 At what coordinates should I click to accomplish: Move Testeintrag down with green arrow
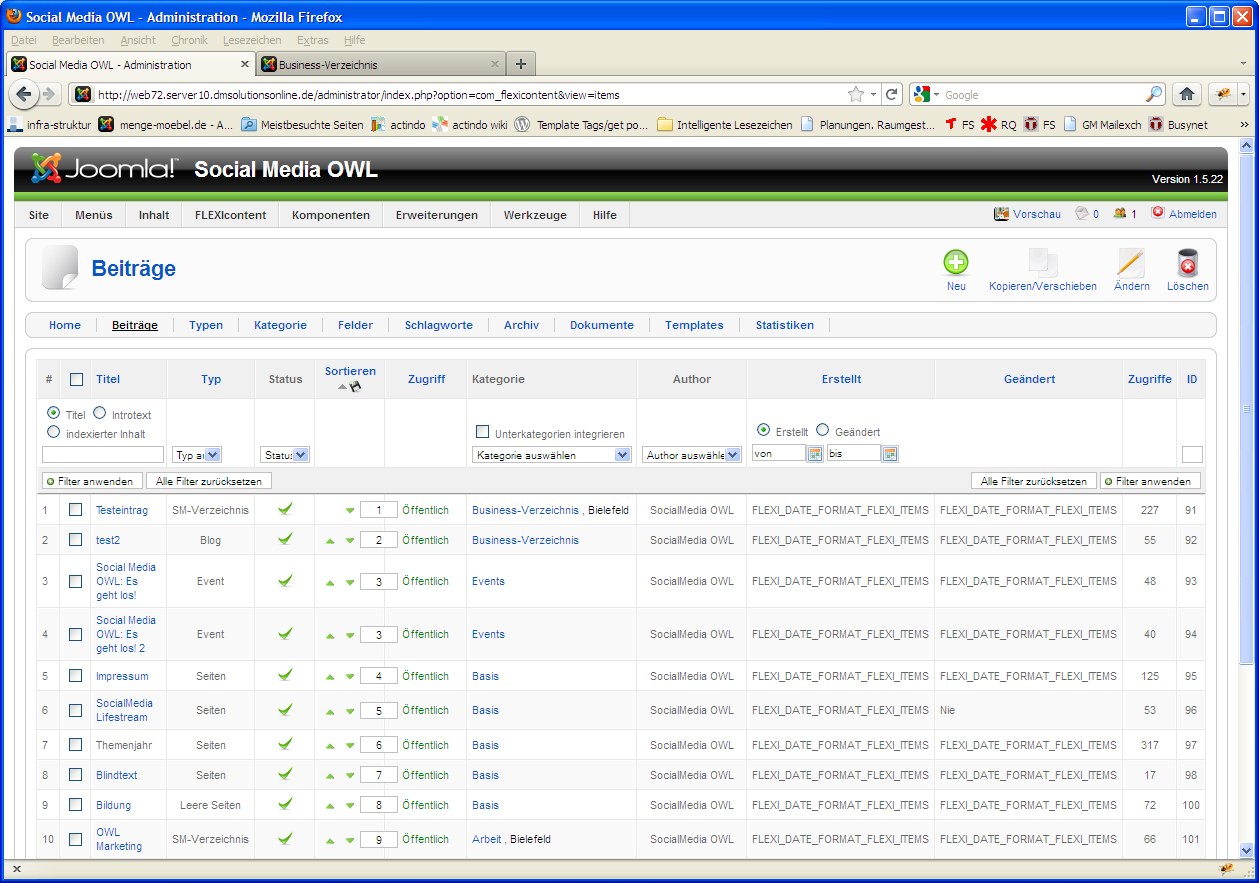click(x=350, y=511)
